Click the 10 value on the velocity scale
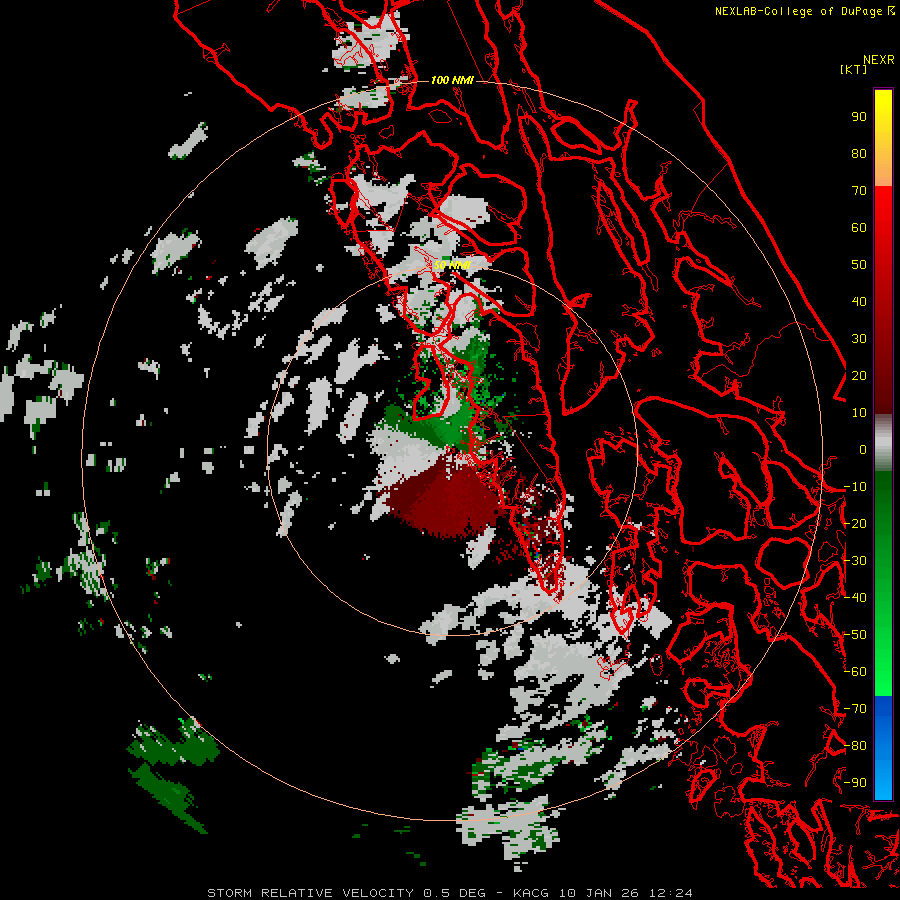The image size is (900, 900). point(859,413)
